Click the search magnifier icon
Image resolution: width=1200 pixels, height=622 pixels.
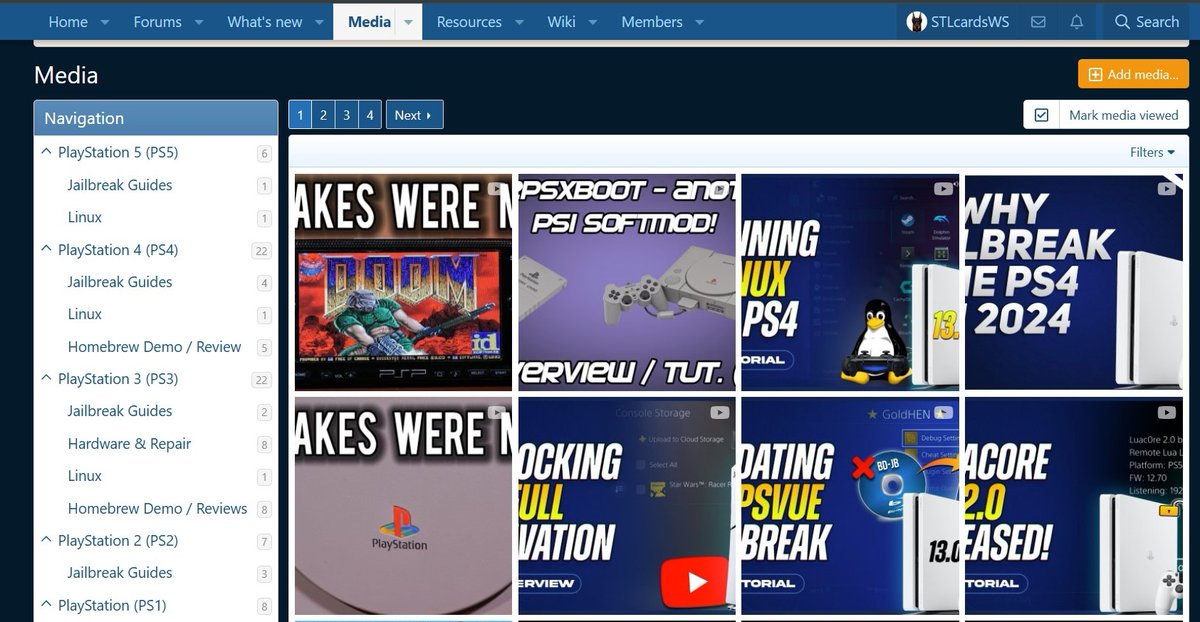(x=1122, y=22)
